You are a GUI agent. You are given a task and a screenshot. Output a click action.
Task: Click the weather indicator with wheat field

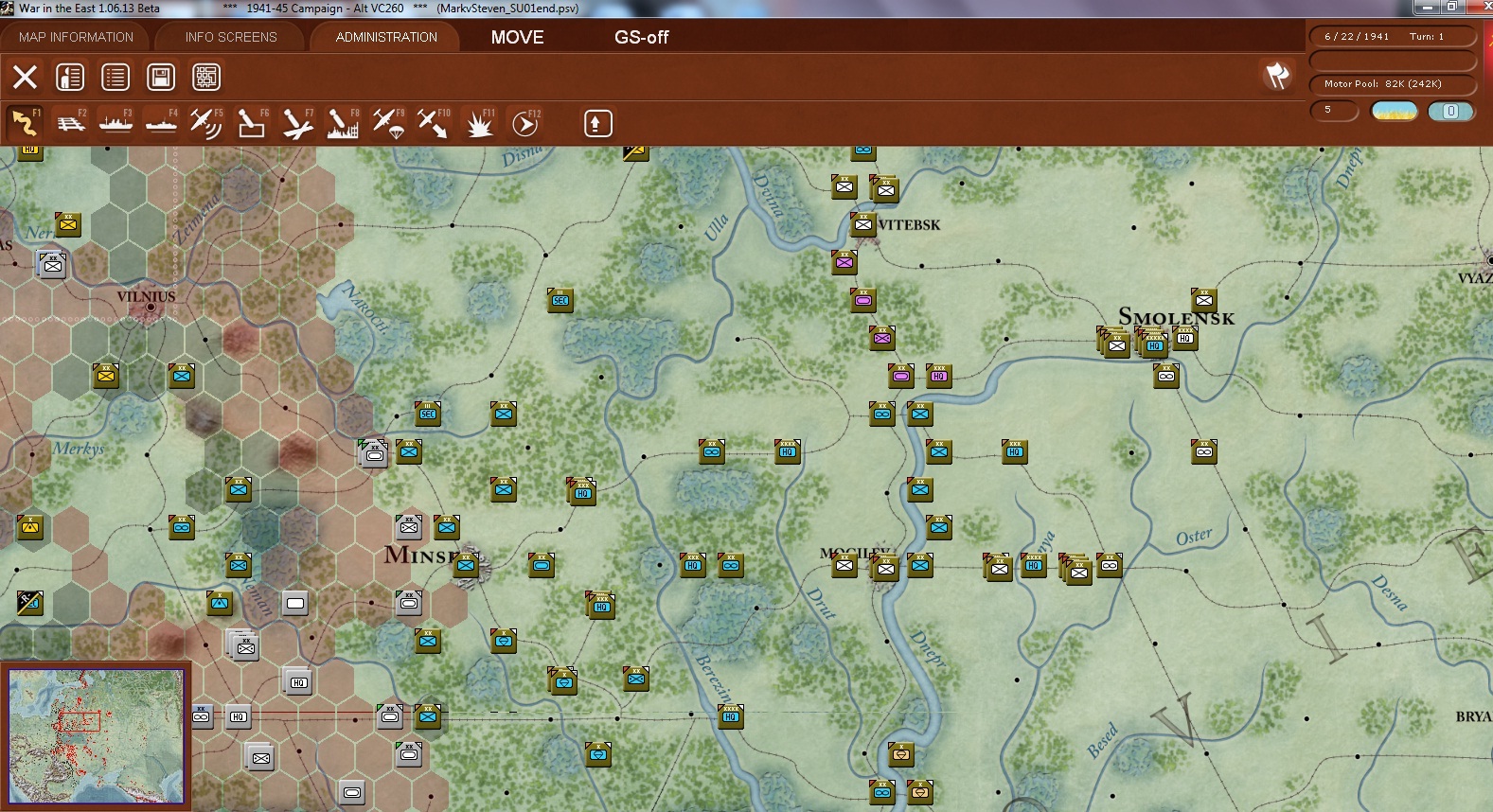pos(1395,111)
